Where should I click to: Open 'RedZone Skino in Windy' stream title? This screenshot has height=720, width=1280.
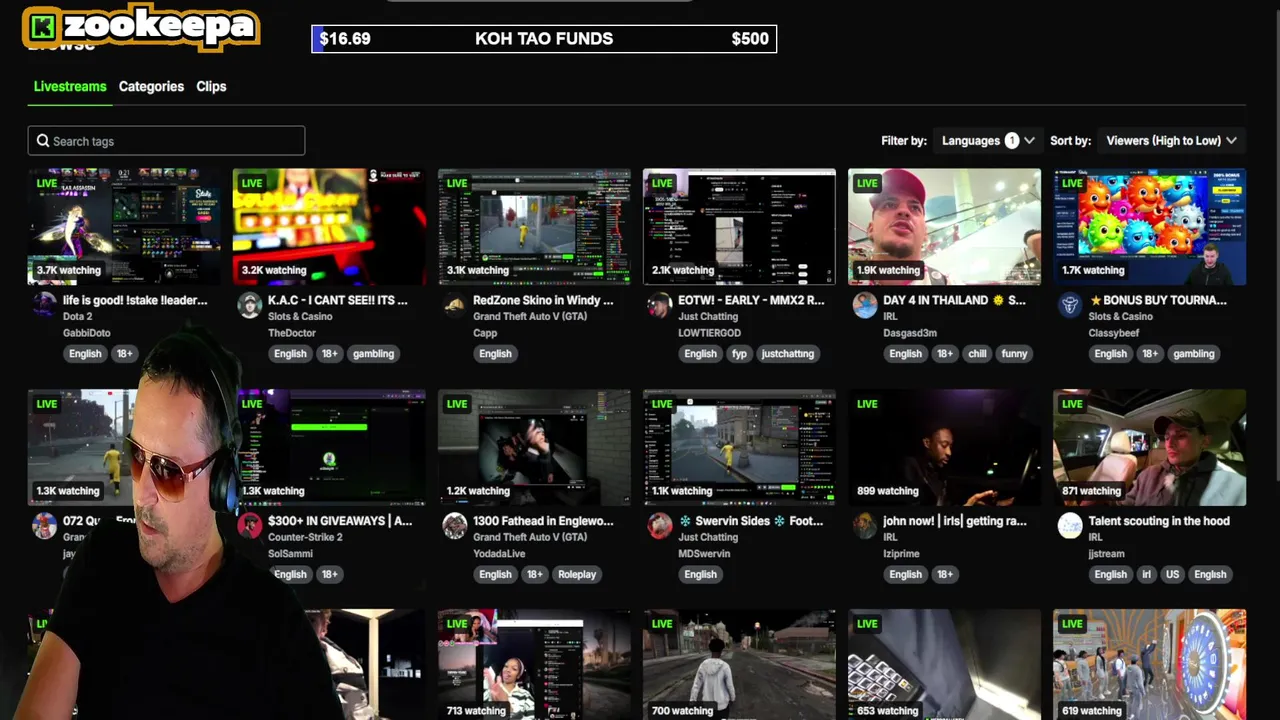coord(543,300)
